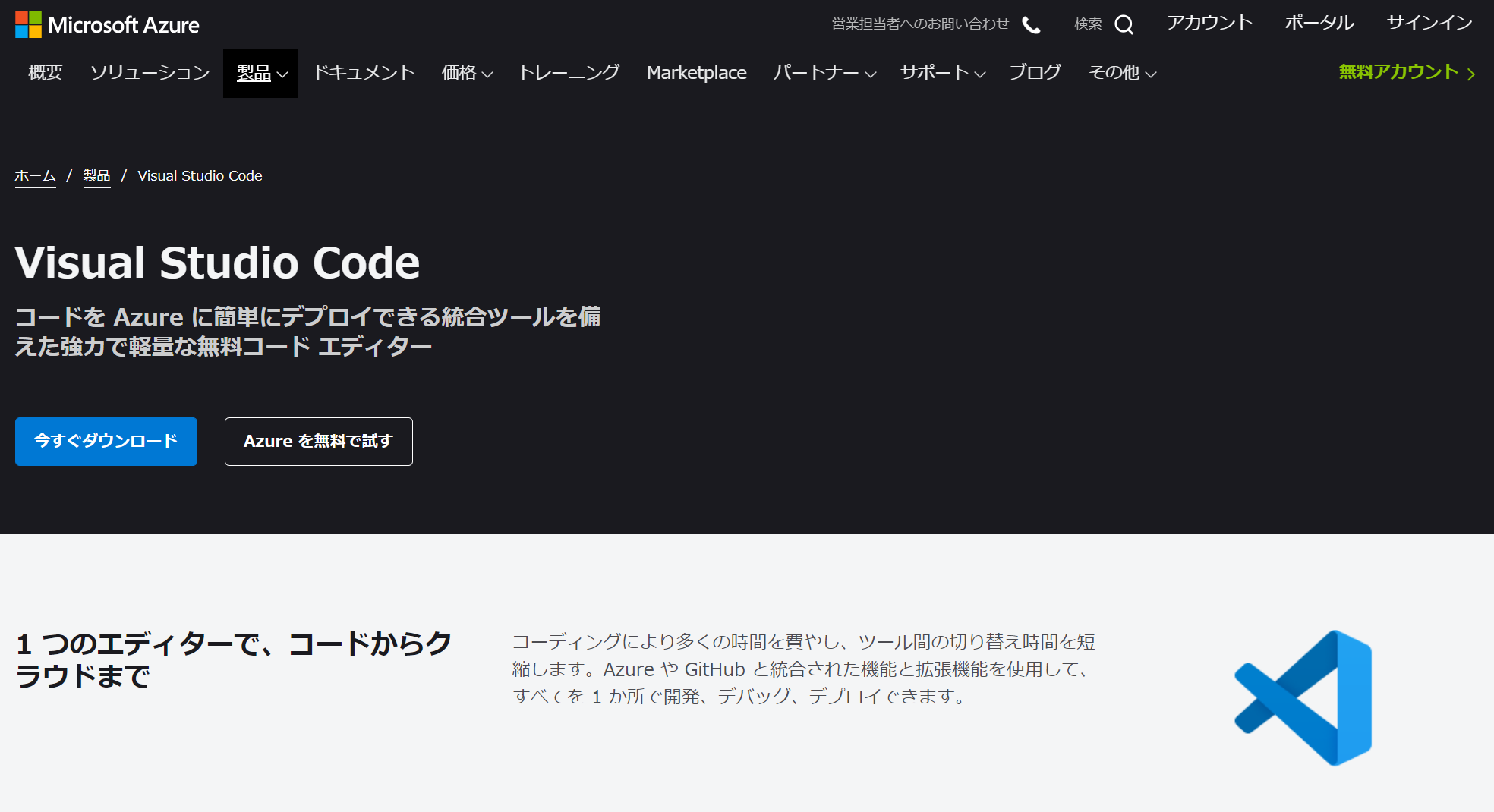The width and height of the screenshot is (1494, 812).
Task: Click the Microsoft Azure logo
Action: (x=107, y=24)
